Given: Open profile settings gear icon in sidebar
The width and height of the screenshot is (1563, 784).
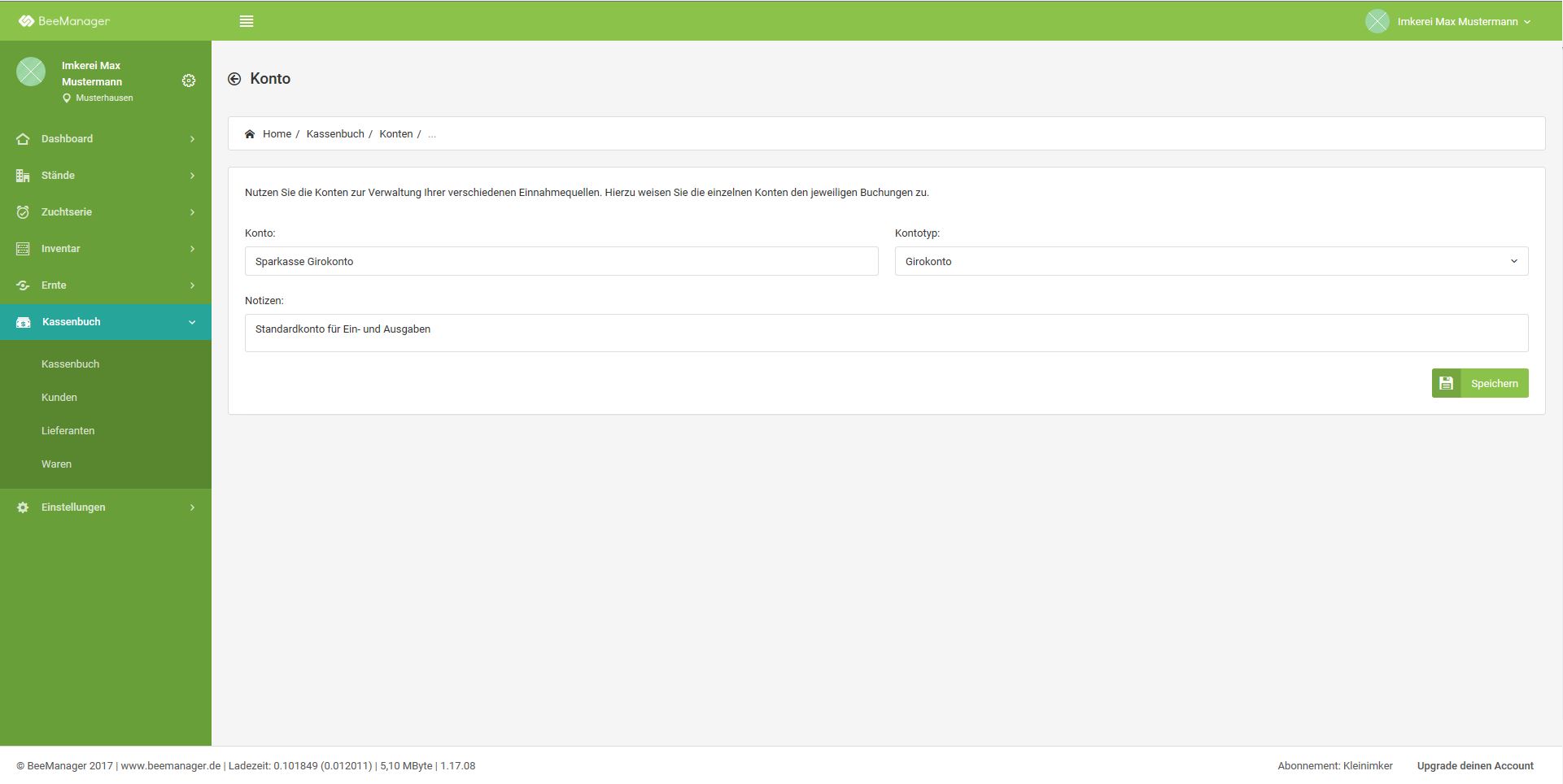Looking at the screenshot, I should (x=189, y=81).
